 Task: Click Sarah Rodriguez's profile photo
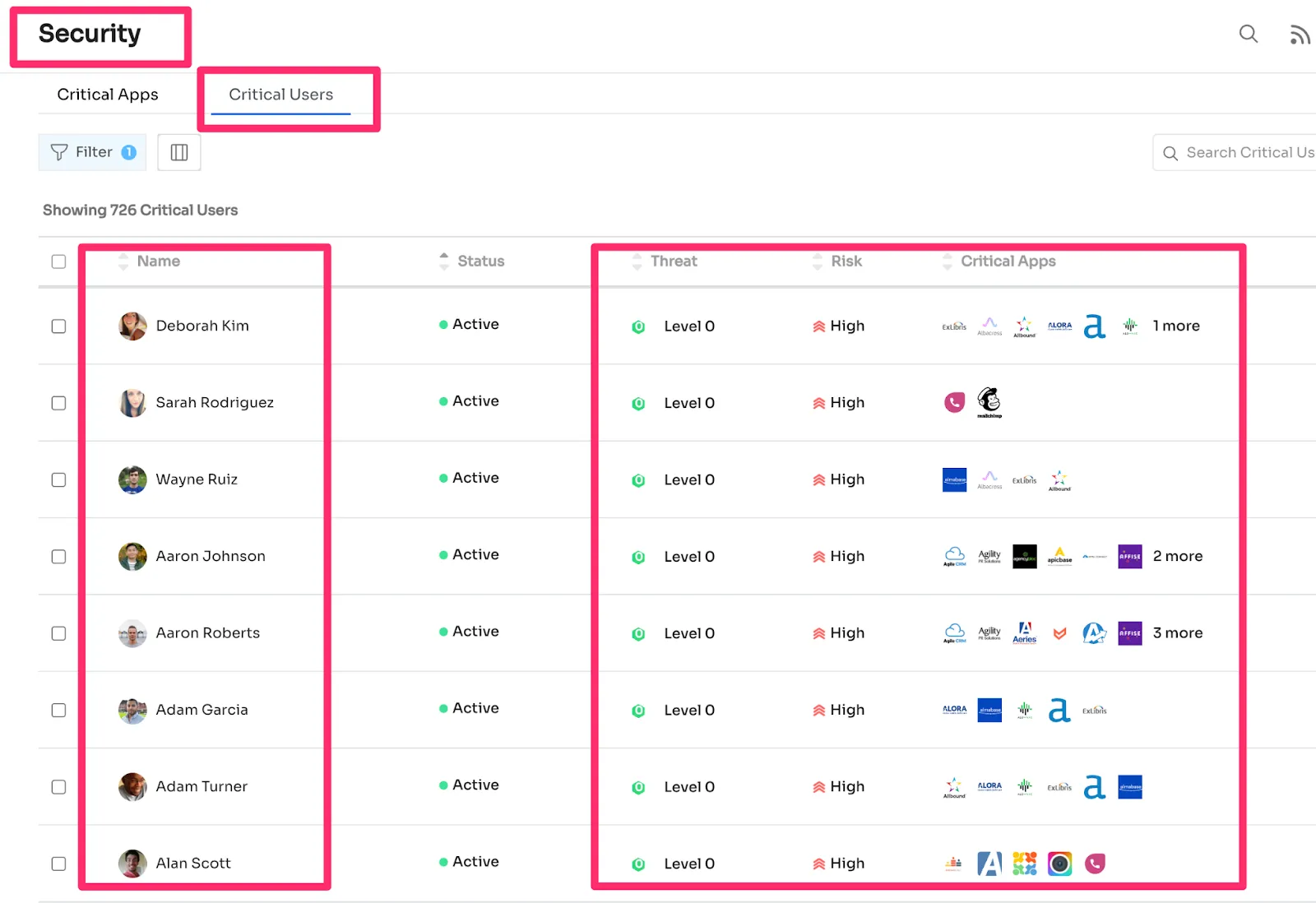(x=132, y=403)
